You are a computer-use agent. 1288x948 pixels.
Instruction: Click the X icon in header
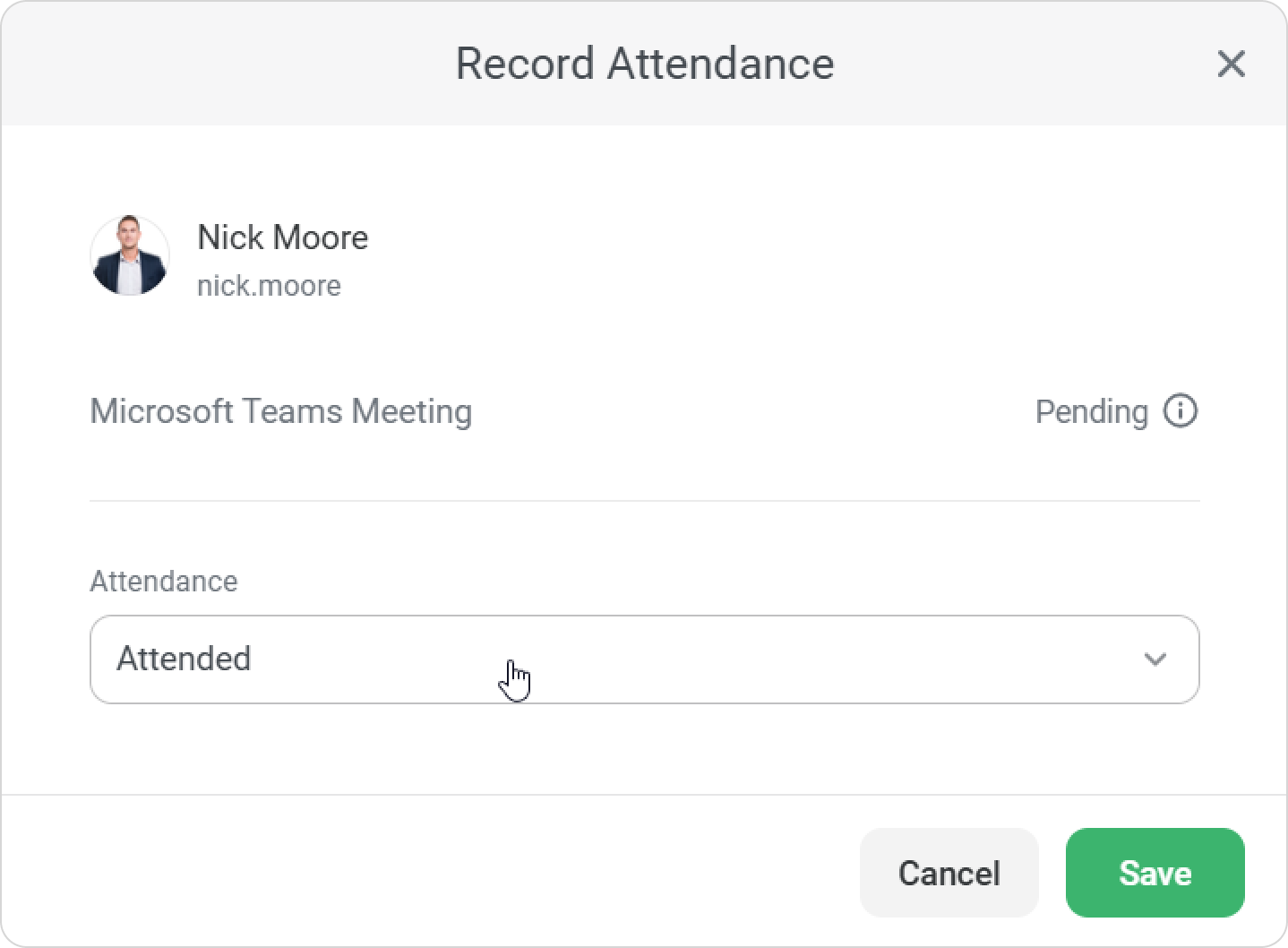pos(1231,64)
